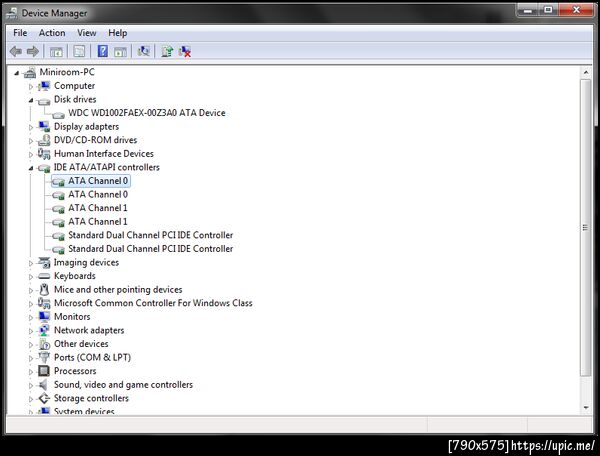
Task: Click the Human Interface Devices category icon
Action: (44, 154)
